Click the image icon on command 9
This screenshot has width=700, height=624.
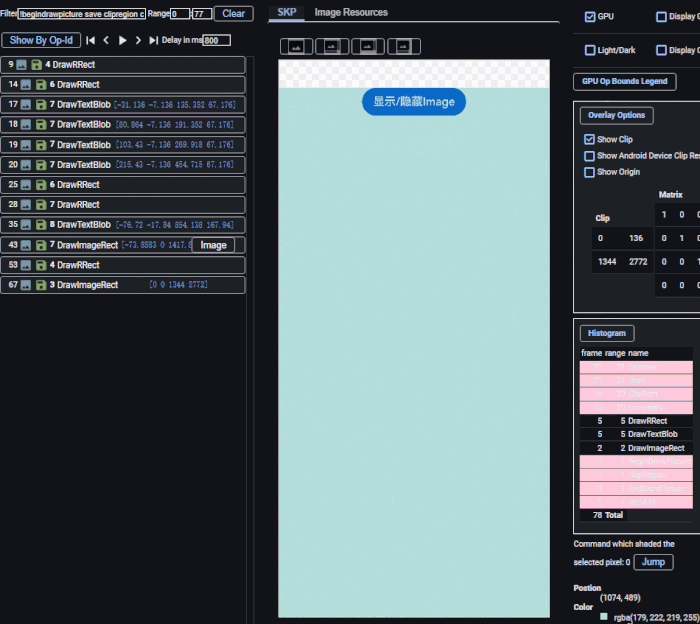click(x=23, y=65)
